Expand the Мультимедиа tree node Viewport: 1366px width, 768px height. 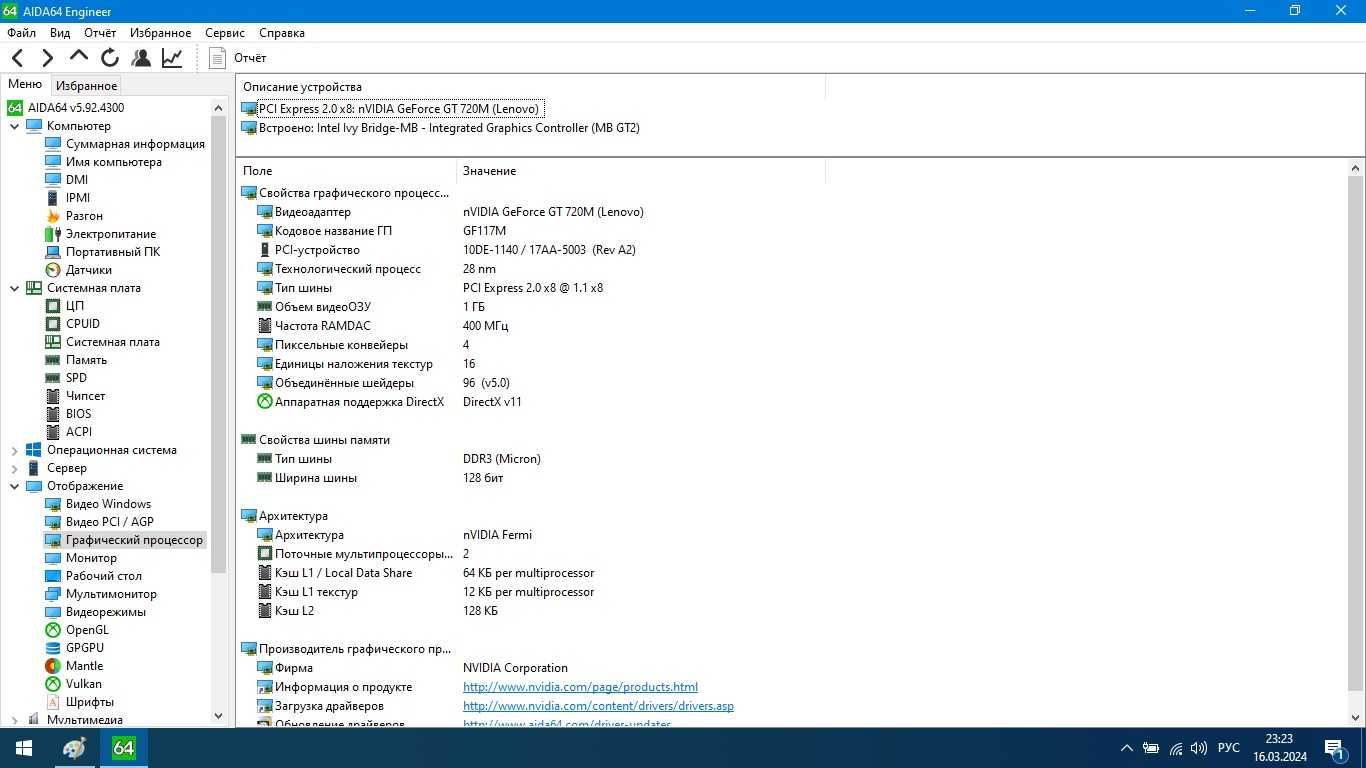15,720
